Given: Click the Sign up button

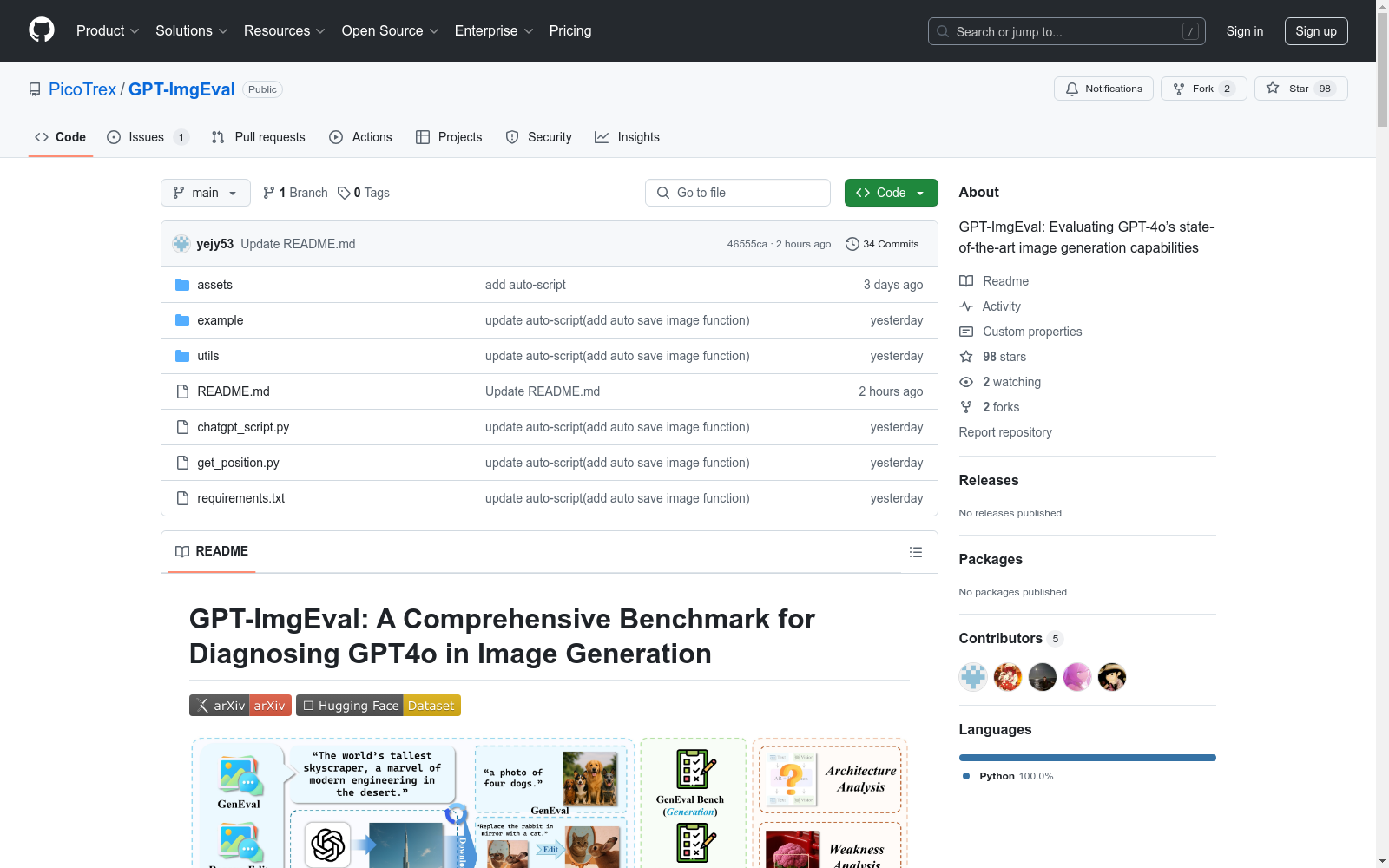Looking at the screenshot, I should click(1316, 31).
